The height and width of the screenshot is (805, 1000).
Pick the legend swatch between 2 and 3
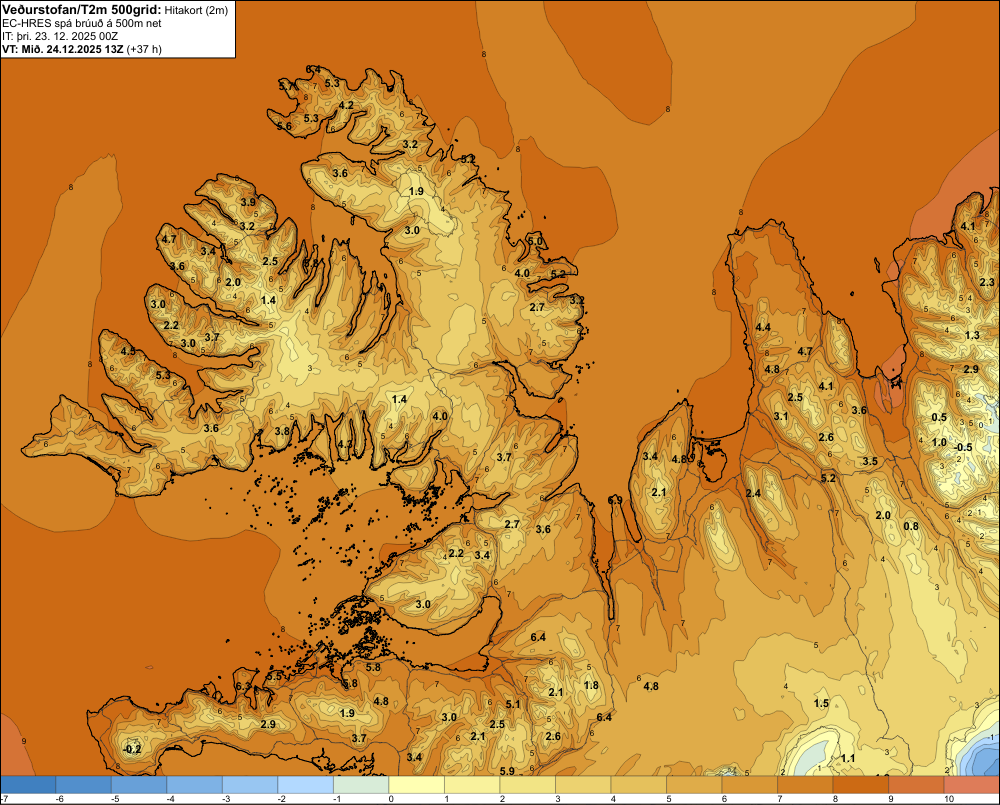[527, 784]
